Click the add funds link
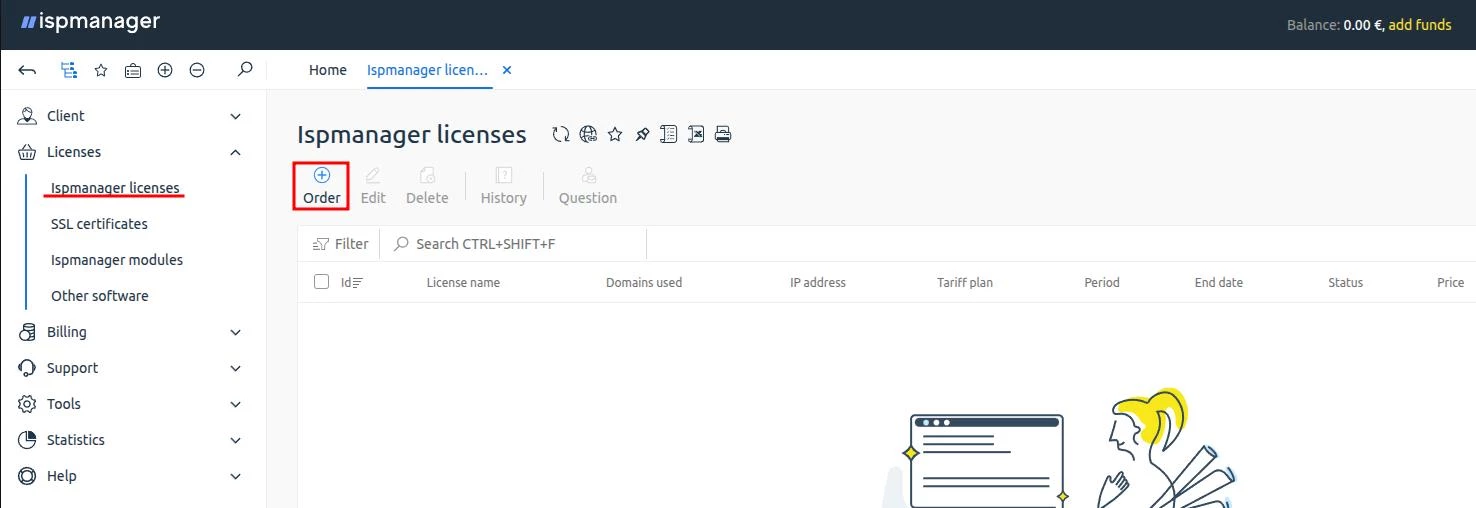 1420,25
